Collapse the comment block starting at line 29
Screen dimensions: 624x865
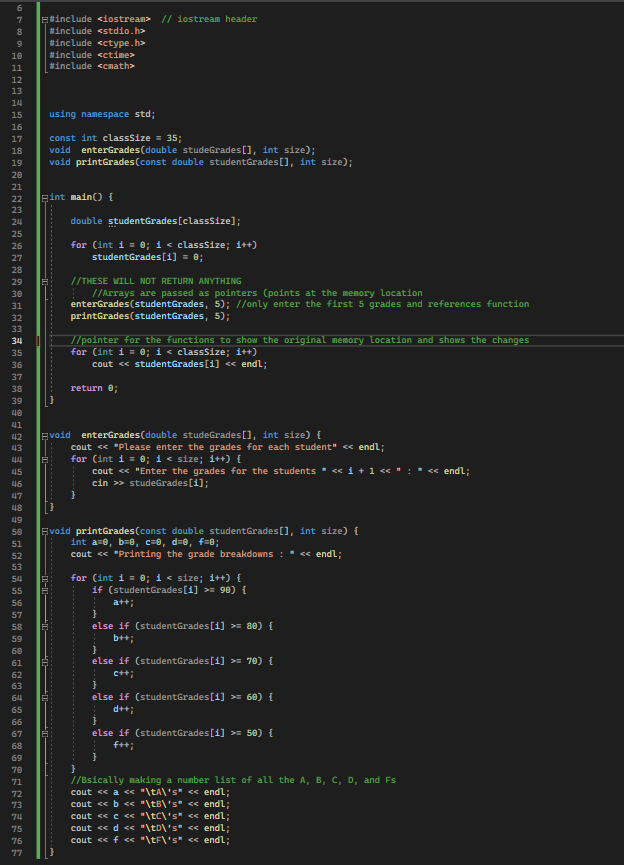[x=45, y=281]
